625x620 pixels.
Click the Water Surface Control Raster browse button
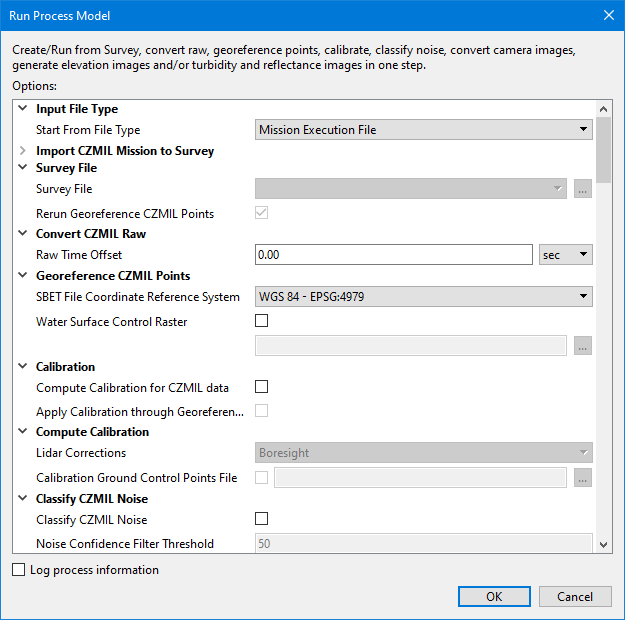coord(583,345)
